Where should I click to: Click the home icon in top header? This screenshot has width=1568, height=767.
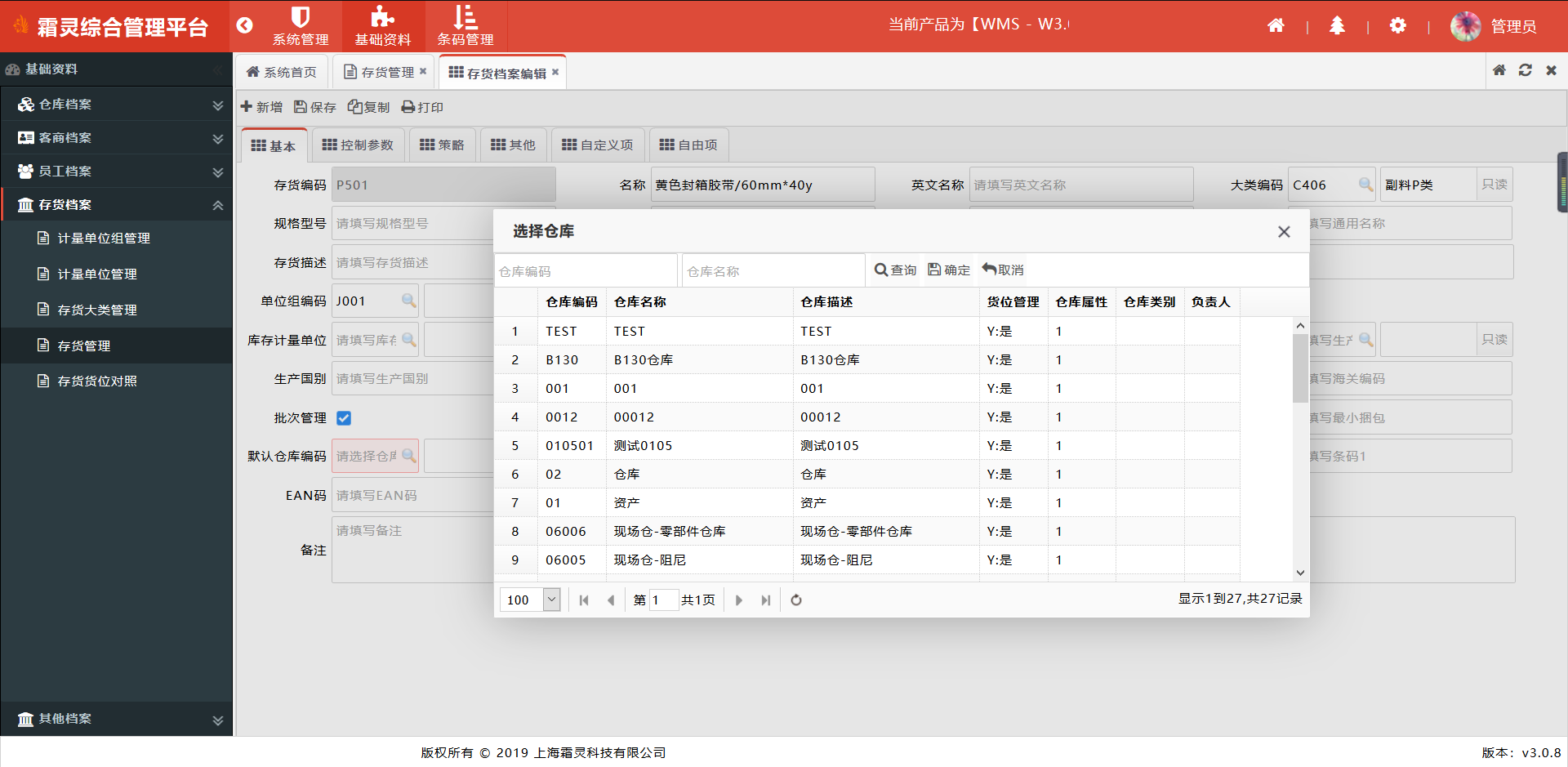point(1275,26)
